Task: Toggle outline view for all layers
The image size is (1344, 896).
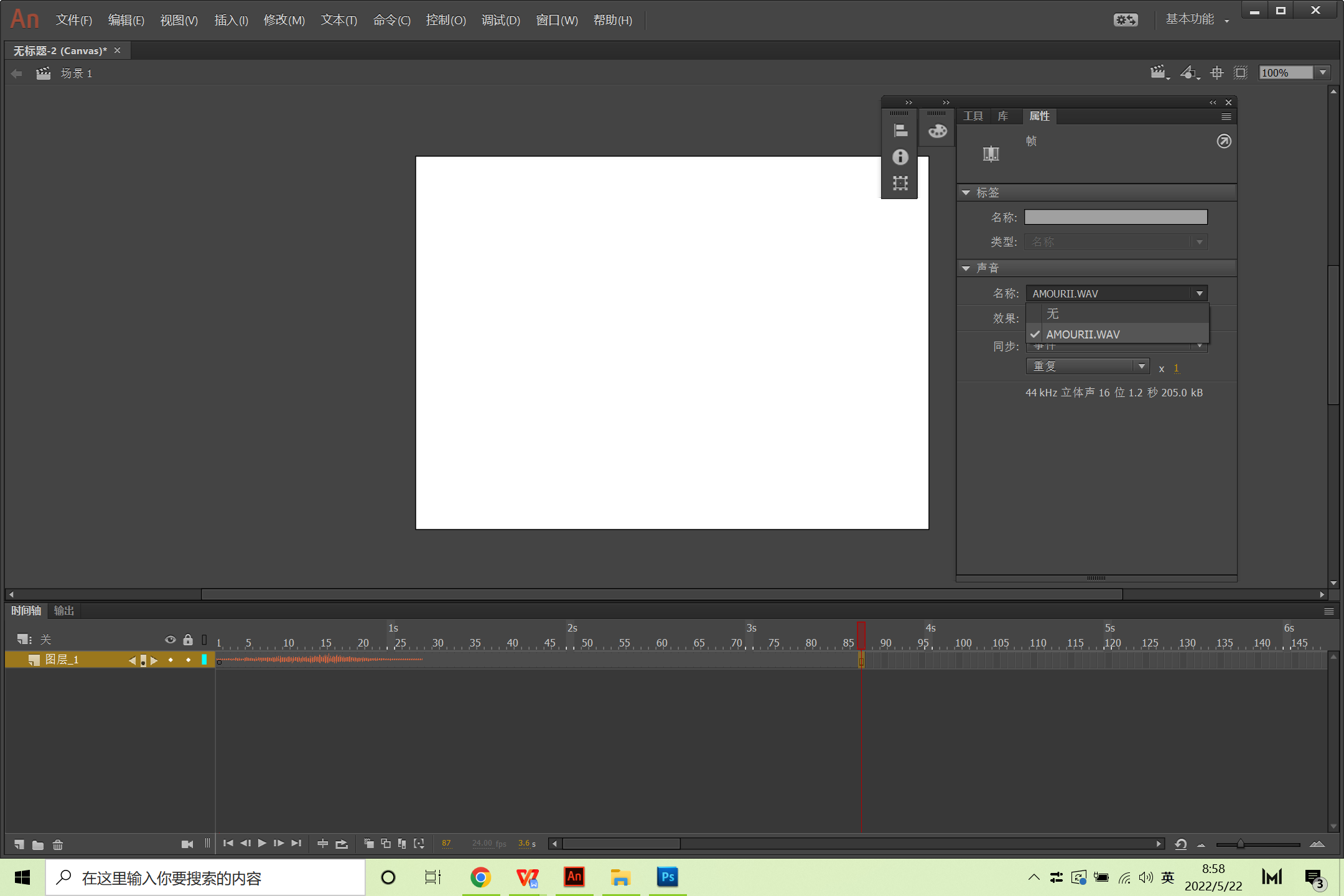Action: point(204,640)
